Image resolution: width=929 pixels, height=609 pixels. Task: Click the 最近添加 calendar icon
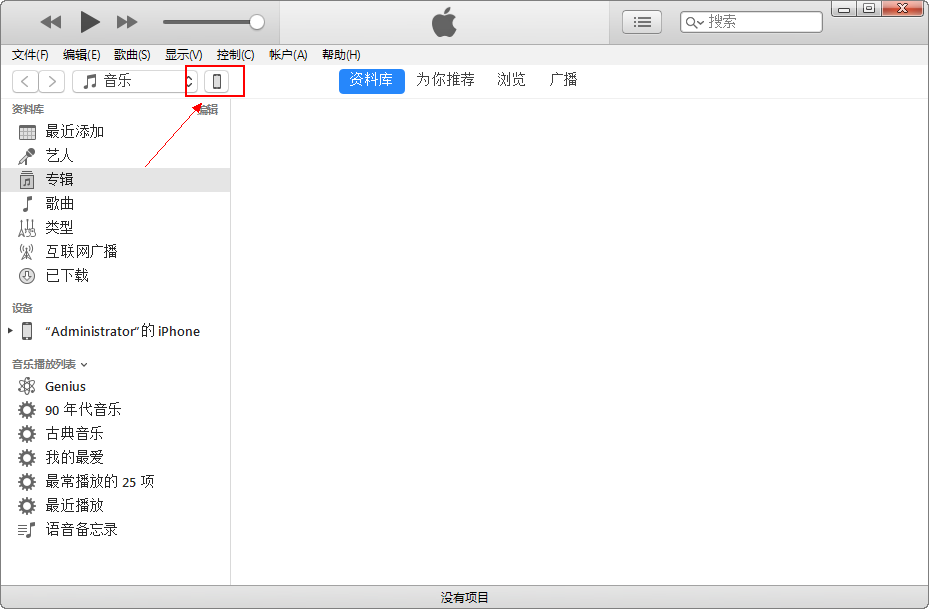coord(27,132)
